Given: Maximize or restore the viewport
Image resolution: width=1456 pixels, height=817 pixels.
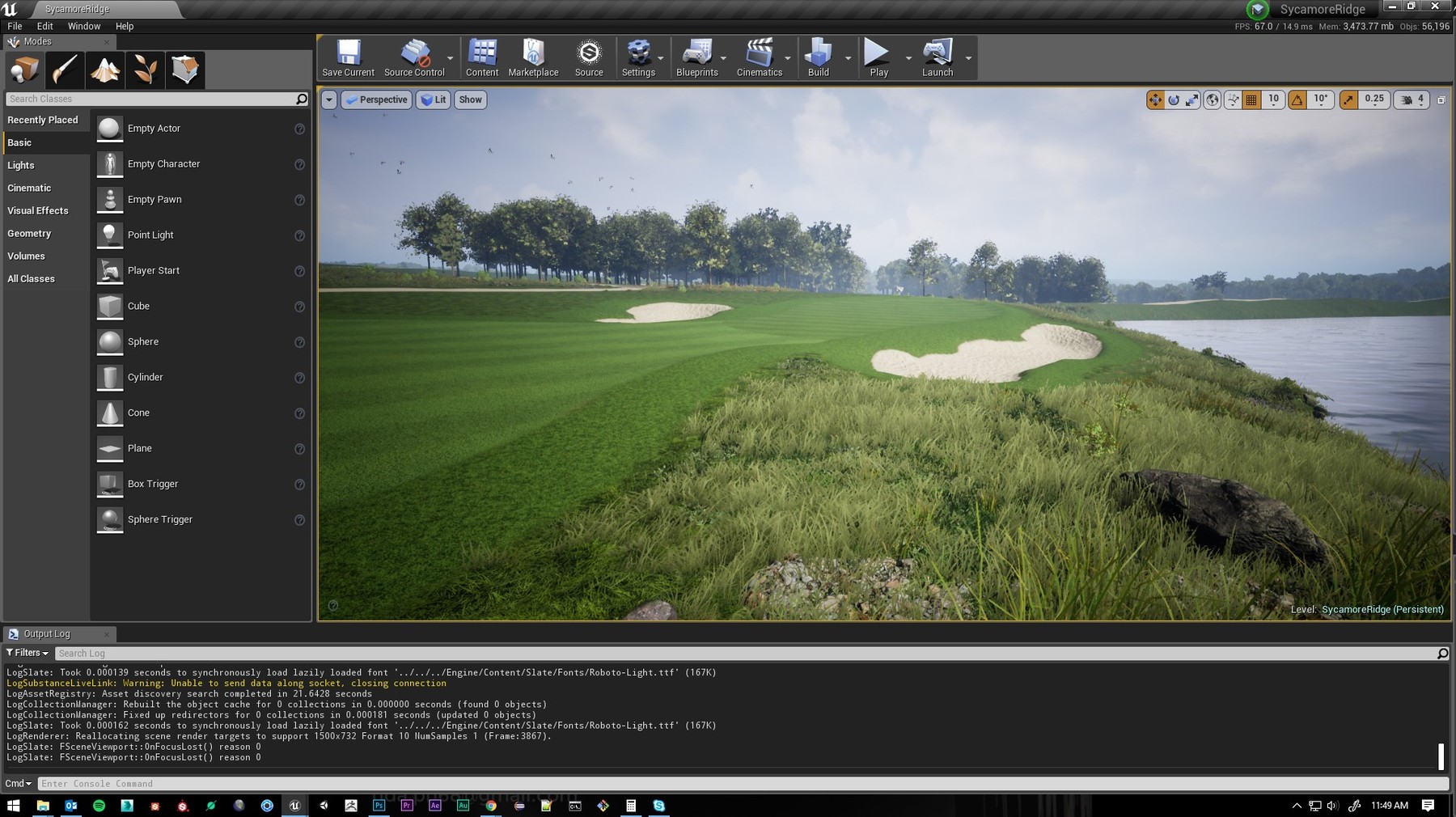Looking at the screenshot, I should pos(1441,99).
